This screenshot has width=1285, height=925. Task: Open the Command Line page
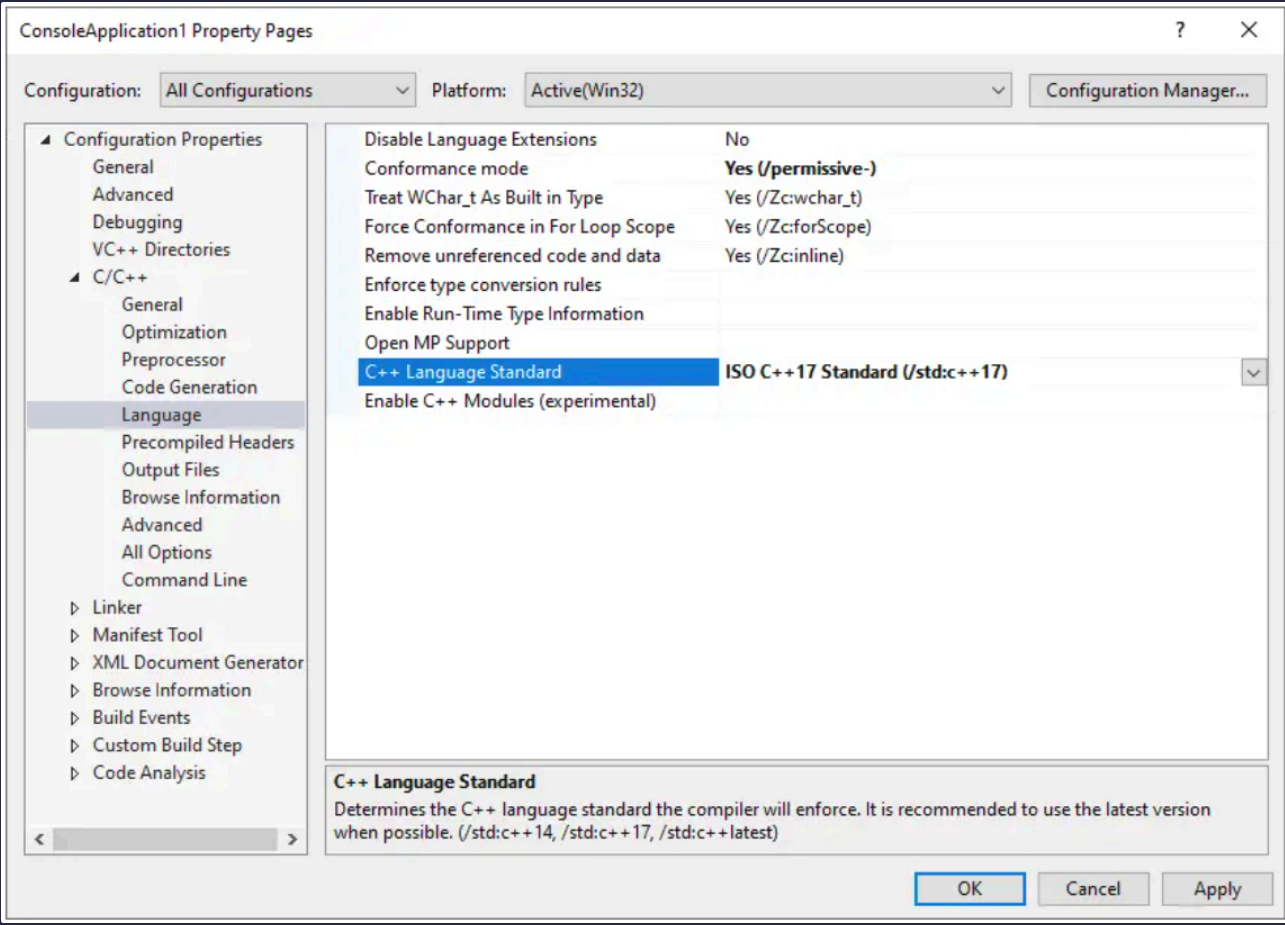tap(184, 580)
